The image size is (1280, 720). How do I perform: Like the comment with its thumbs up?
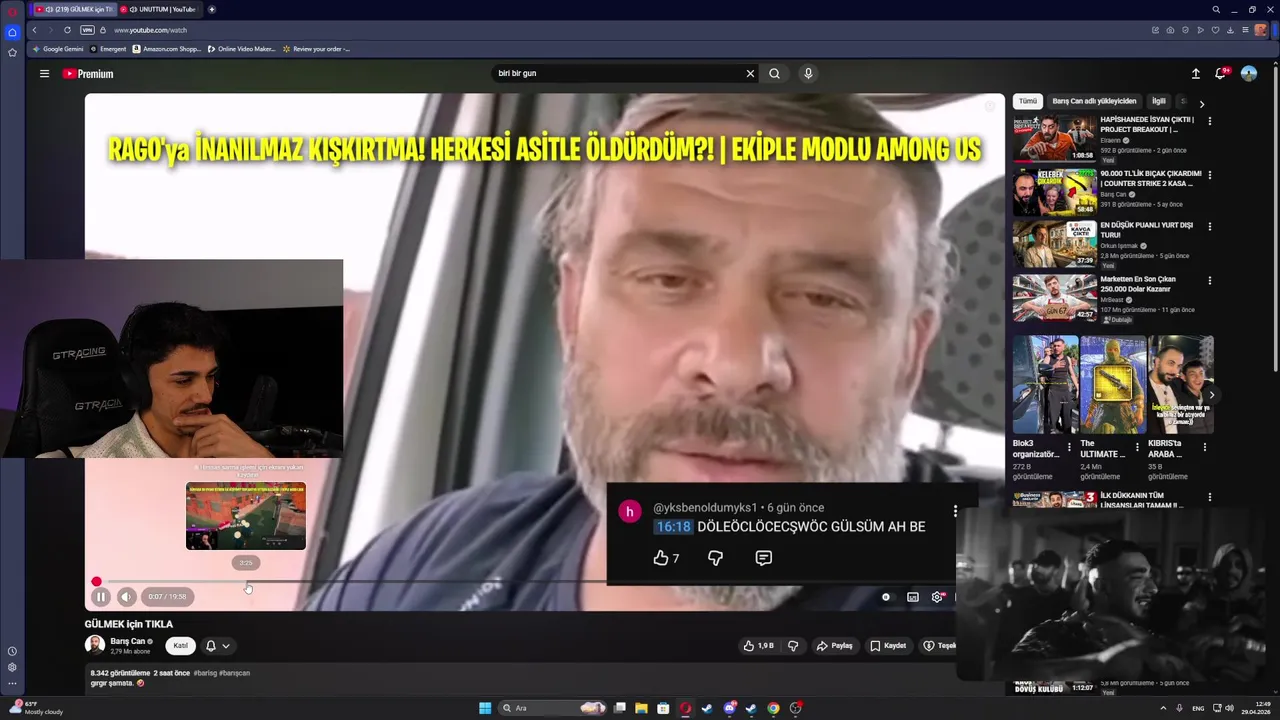coord(661,558)
